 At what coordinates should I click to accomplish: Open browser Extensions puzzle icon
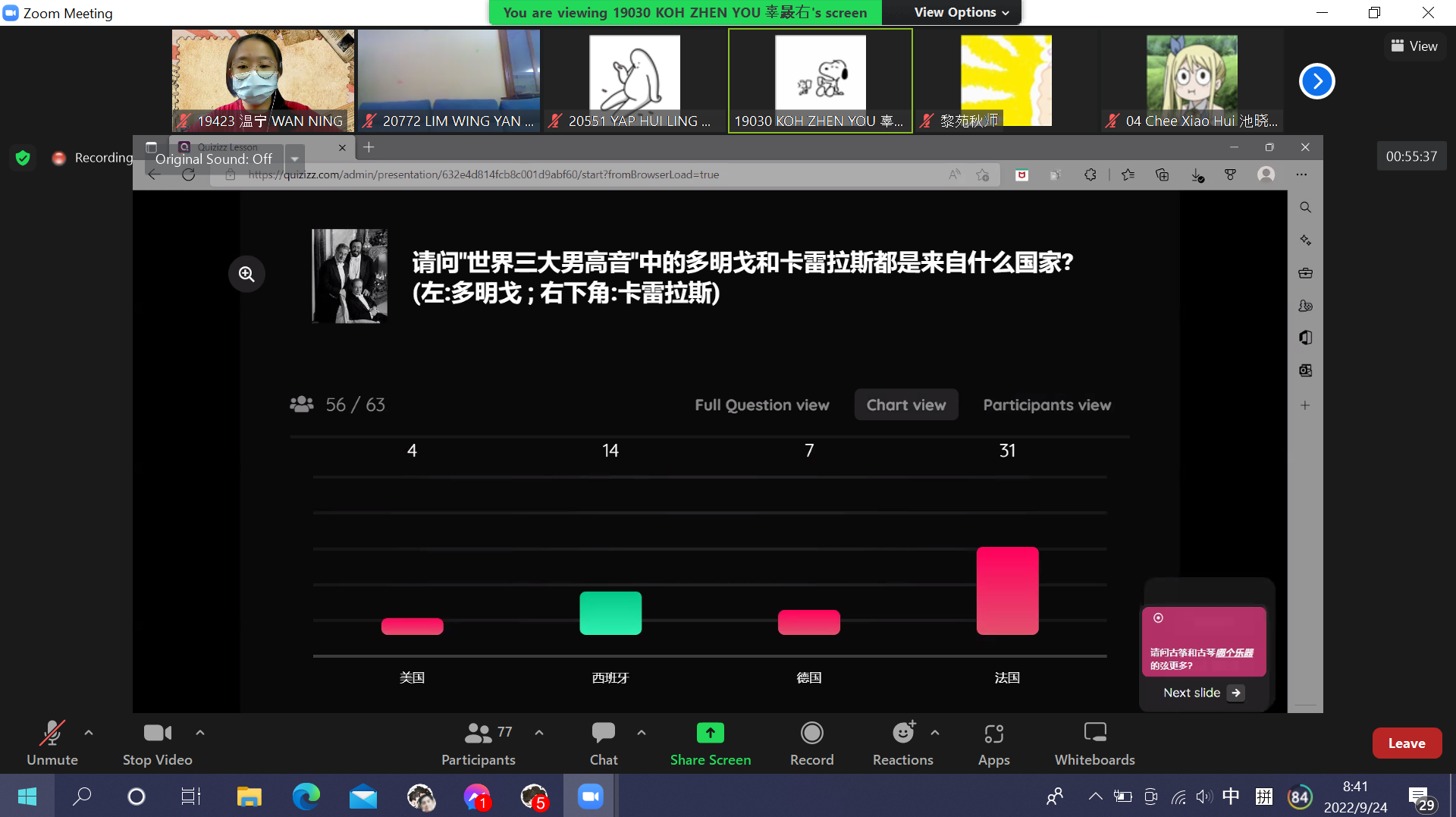pyautogui.click(x=1090, y=175)
